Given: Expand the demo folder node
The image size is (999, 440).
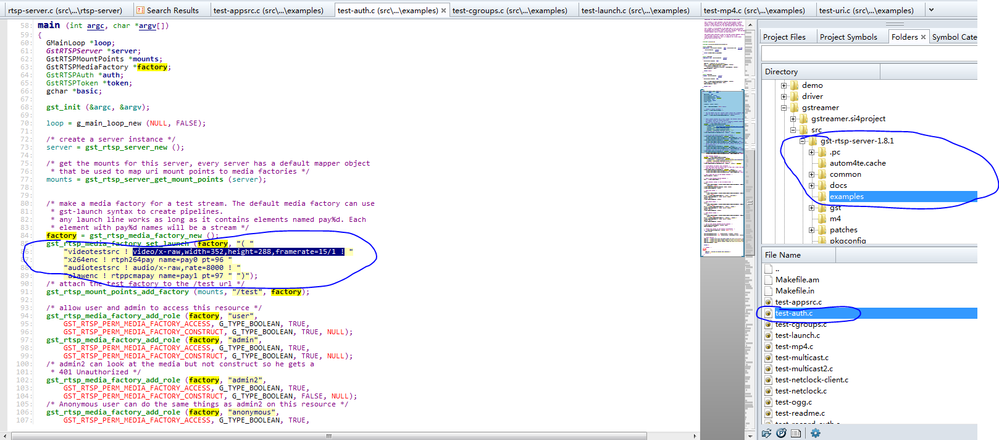Looking at the screenshot, I should [784, 85].
